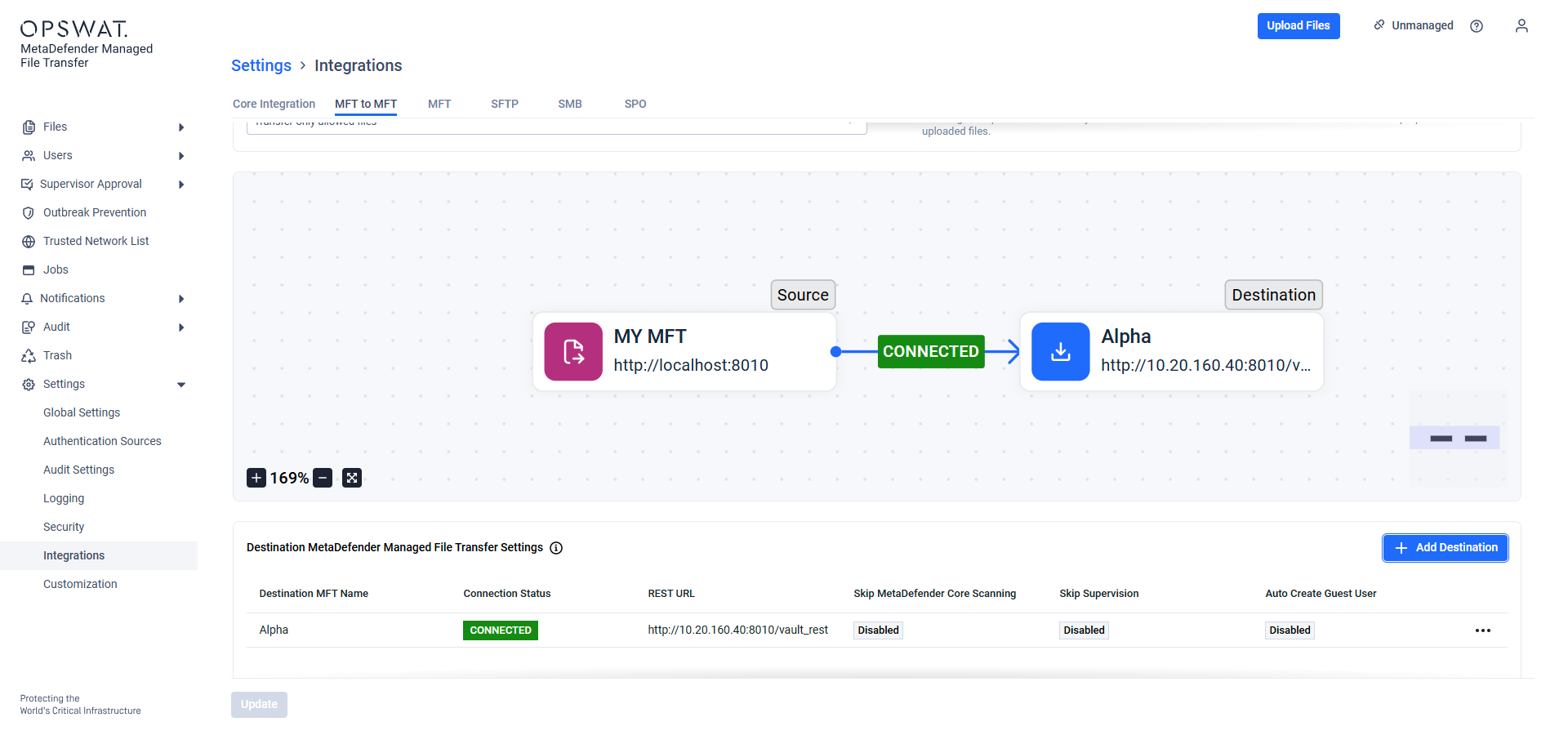1568x744 pixels.
Task: Open Security settings in sidebar
Action: (64, 528)
